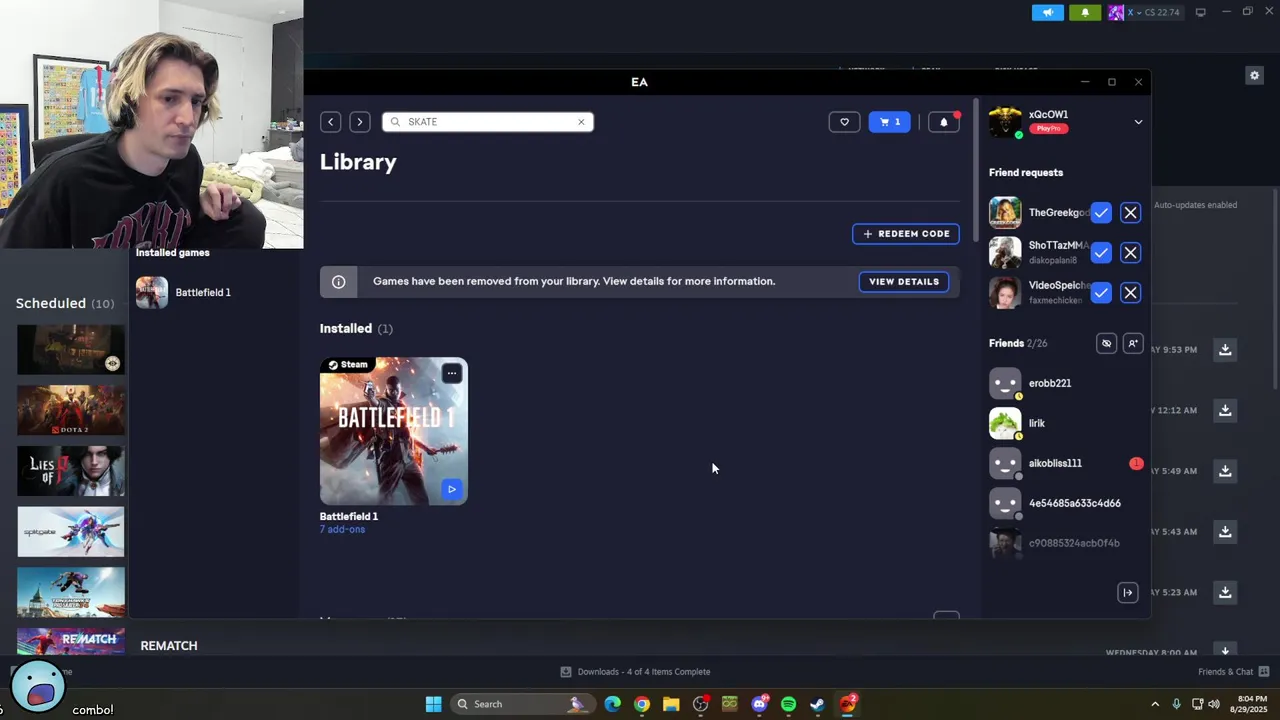Select the REMATCH scheduled thumbnail
The width and height of the screenshot is (1280, 720).
[x=71, y=640]
